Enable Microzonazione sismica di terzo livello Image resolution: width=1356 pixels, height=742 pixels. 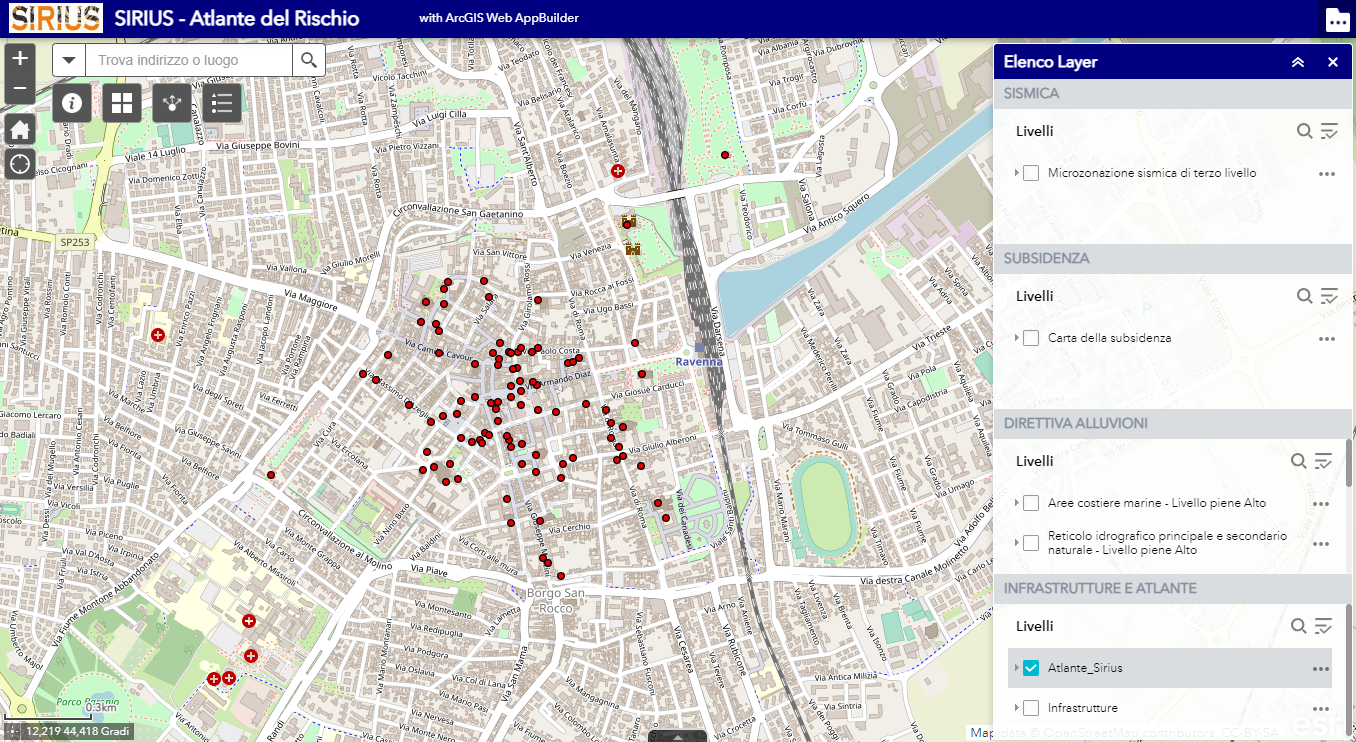1031,173
